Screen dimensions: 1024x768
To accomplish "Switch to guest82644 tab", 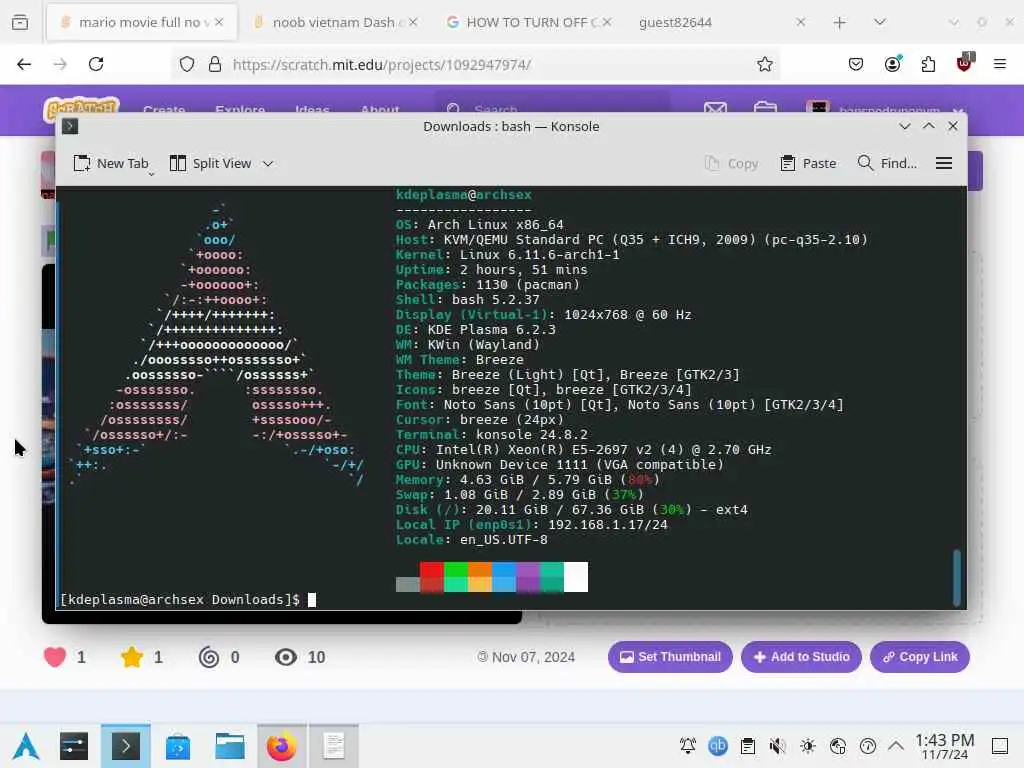I will [x=721, y=22].
